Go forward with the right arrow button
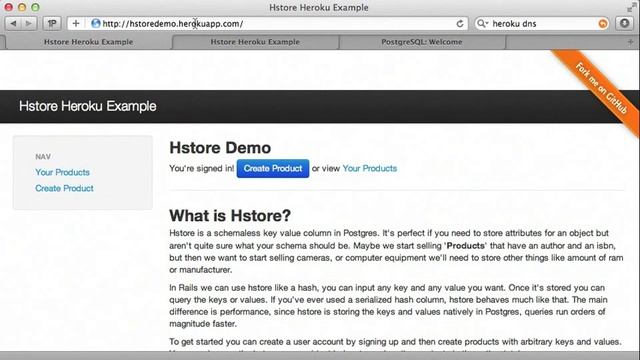640x360 pixels. [29, 24]
